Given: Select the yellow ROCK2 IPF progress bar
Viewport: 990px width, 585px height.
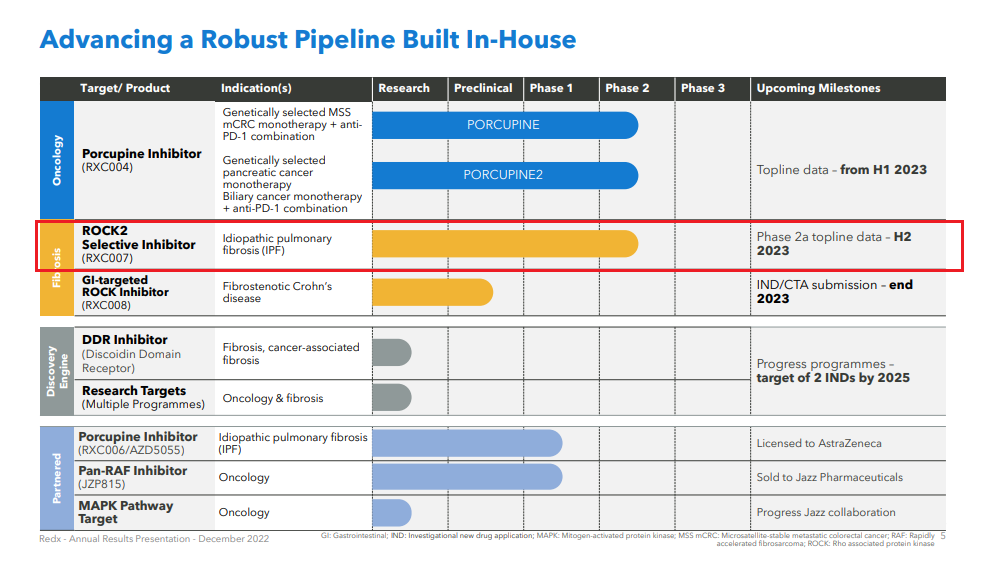Looking at the screenshot, I should click(x=504, y=244).
